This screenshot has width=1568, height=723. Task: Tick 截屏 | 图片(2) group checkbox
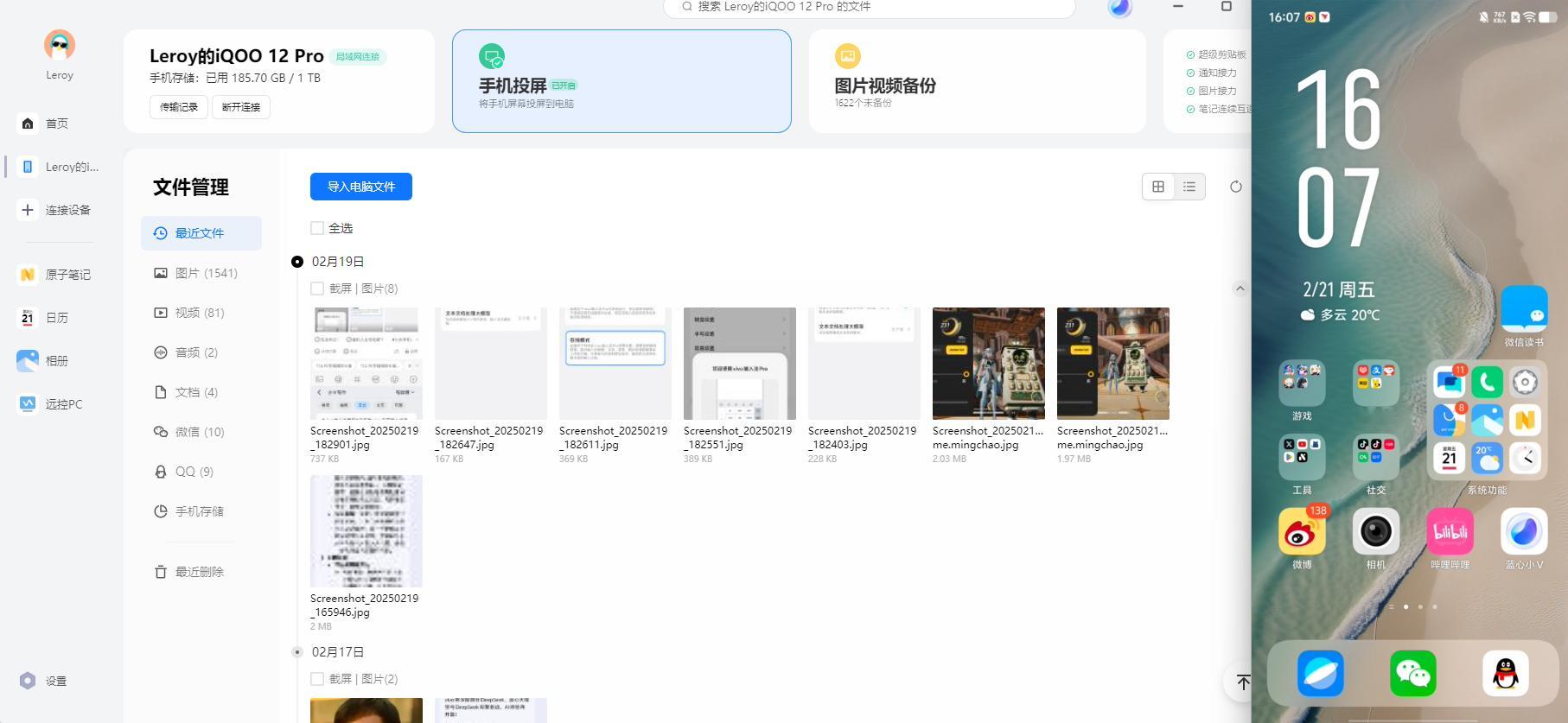(x=317, y=679)
